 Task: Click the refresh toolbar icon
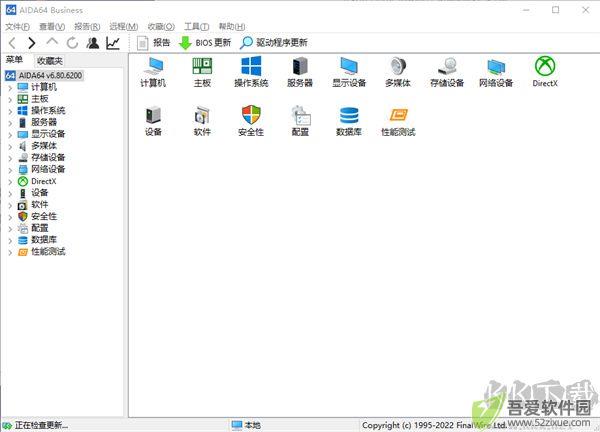[x=72, y=43]
